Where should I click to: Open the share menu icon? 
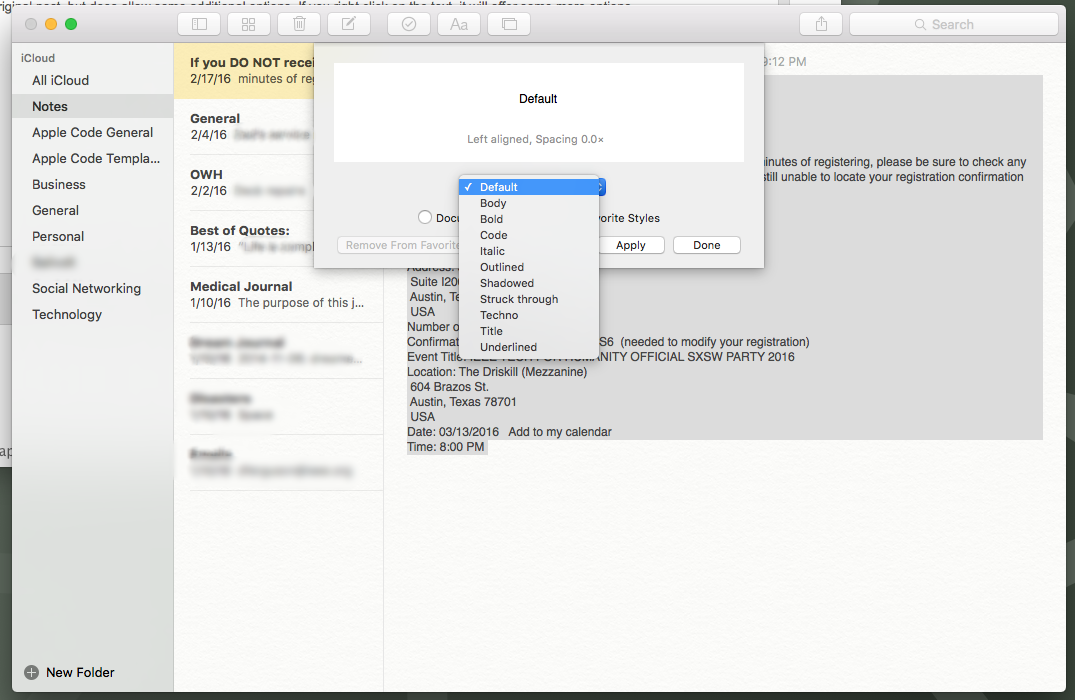click(x=821, y=24)
